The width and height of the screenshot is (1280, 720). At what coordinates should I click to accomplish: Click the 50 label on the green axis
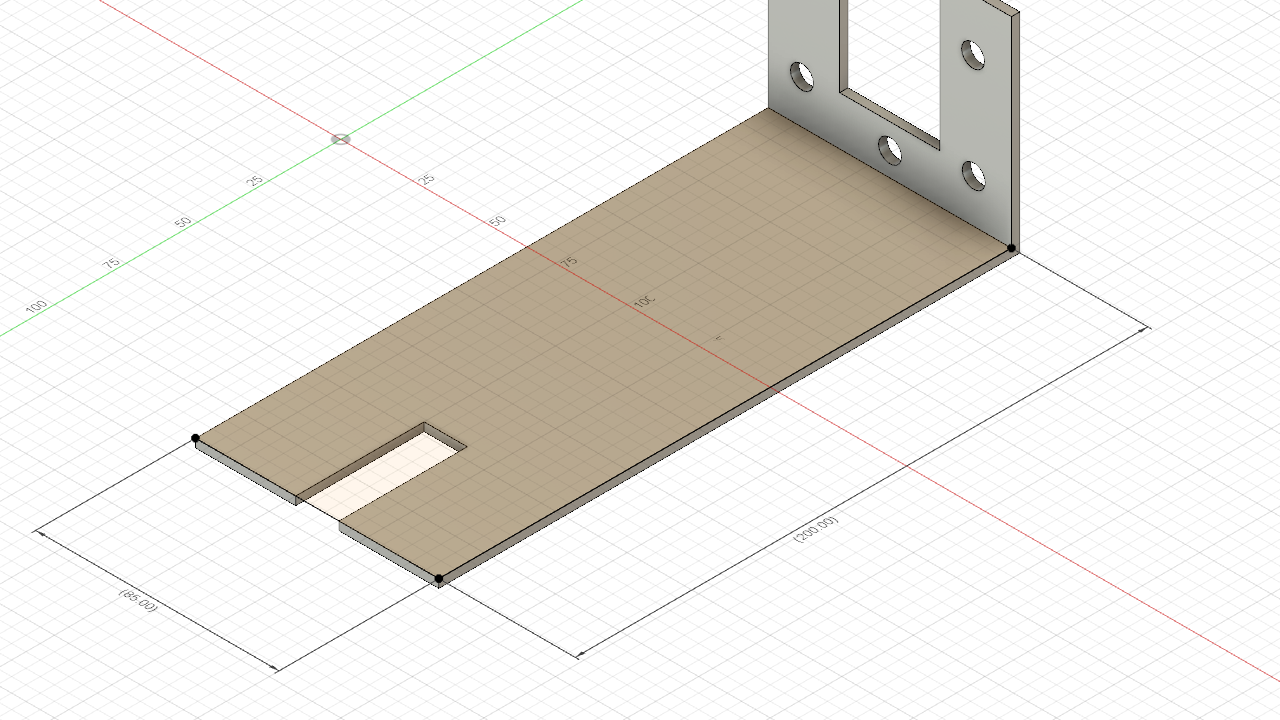(183, 222)
